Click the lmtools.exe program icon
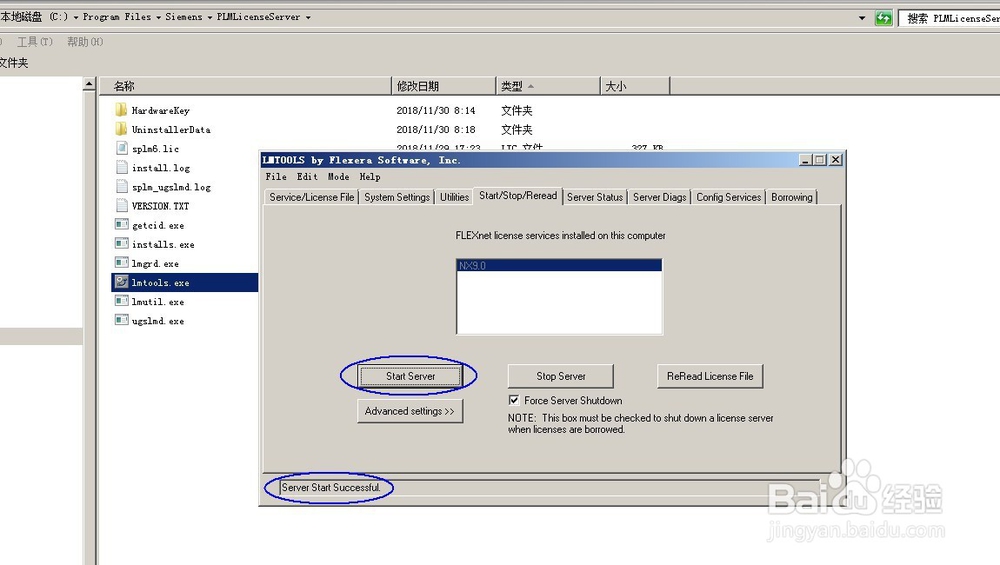 tap(121, 282)
